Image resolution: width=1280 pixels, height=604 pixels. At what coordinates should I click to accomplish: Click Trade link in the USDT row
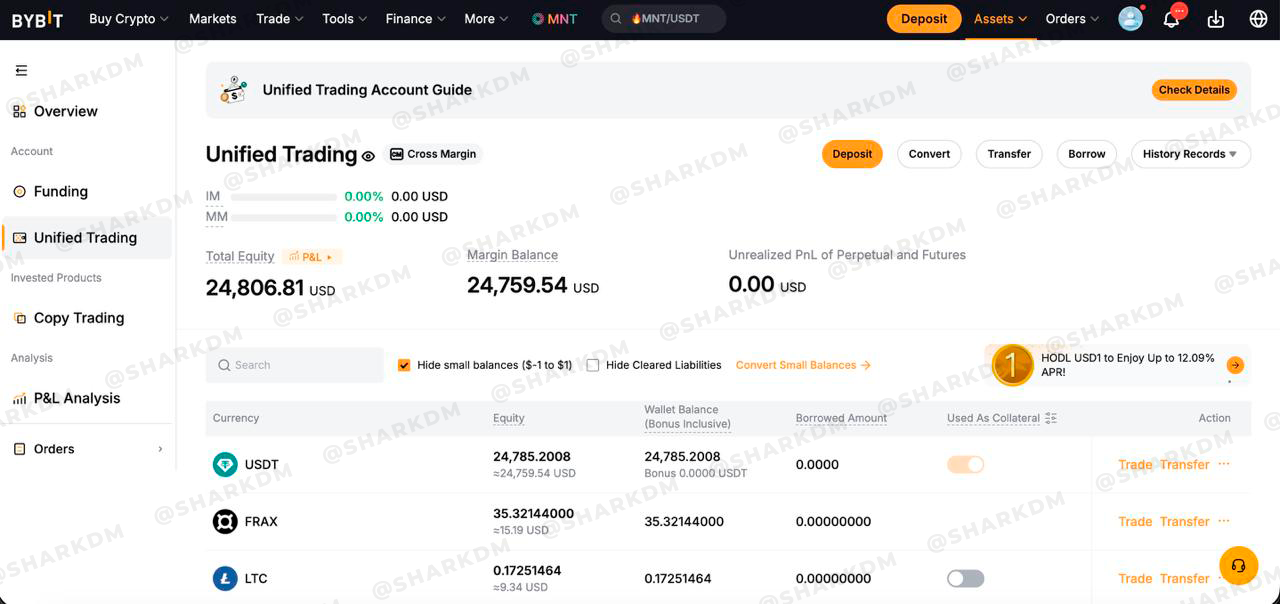[x=1135, y=464]
